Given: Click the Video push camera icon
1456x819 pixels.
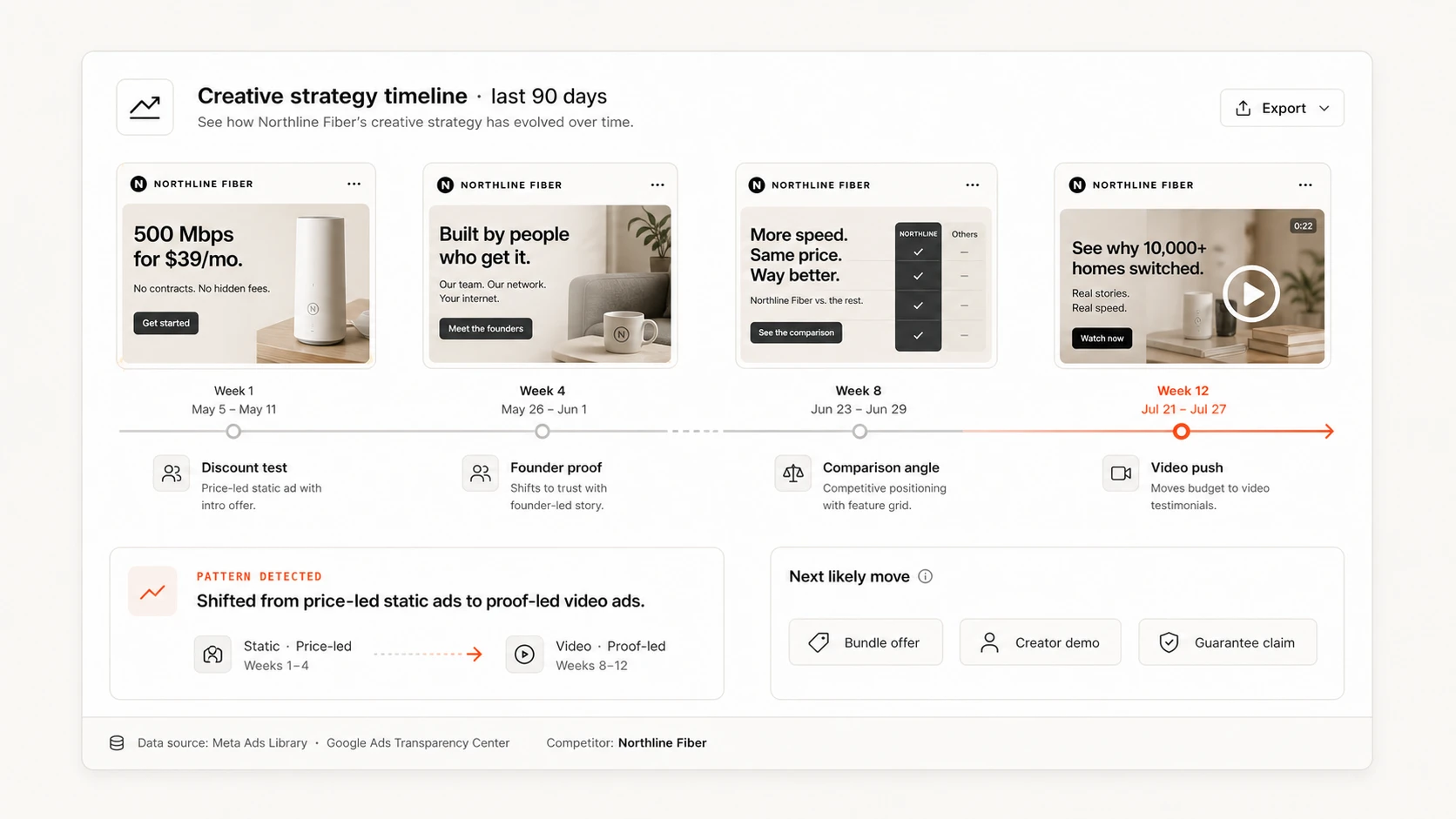Looking at the screenshot, I should coord(1121,473).
